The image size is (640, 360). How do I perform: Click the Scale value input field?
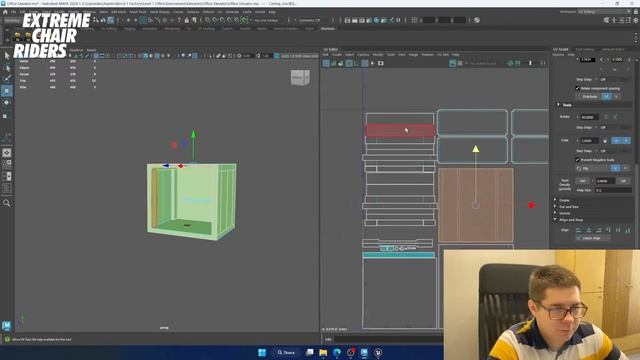click(589, 140)
